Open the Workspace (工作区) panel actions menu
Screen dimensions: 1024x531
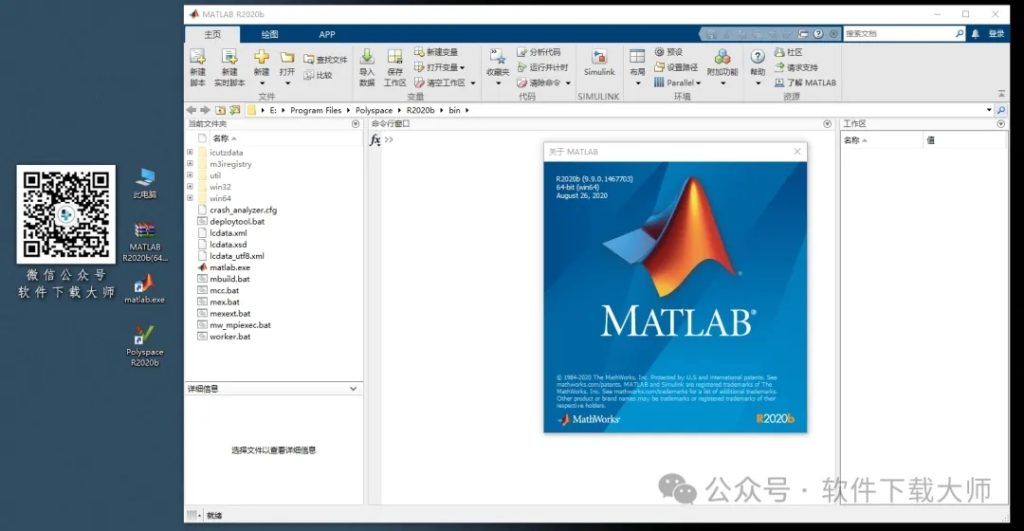click(x=1000, y=123)
